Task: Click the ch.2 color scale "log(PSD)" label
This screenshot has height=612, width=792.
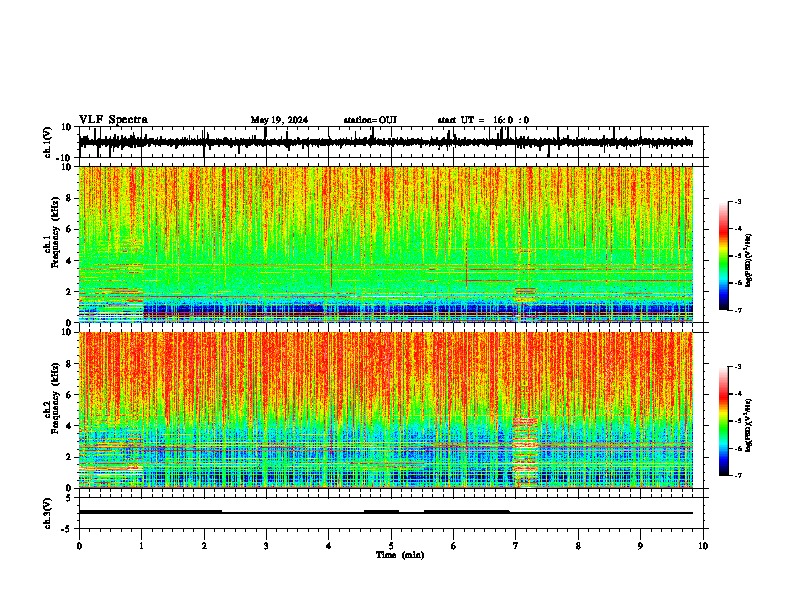Action: click(x=749, y=425)
